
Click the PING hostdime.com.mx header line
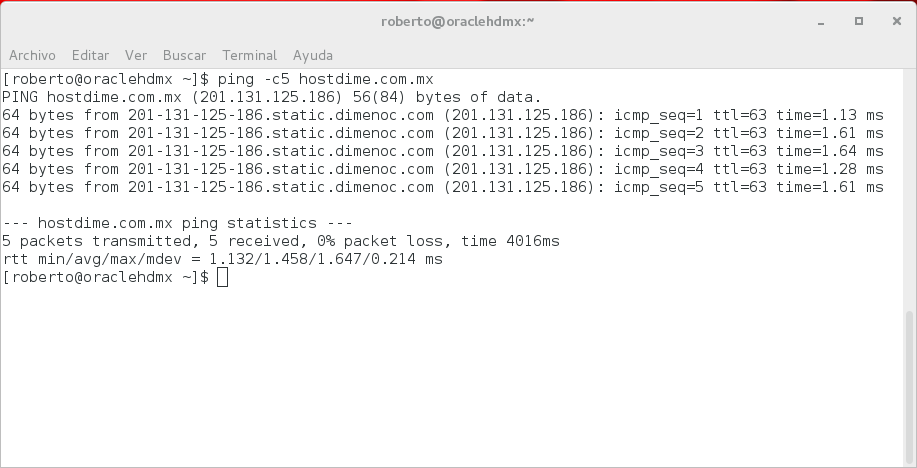click(x=270, y=97)
